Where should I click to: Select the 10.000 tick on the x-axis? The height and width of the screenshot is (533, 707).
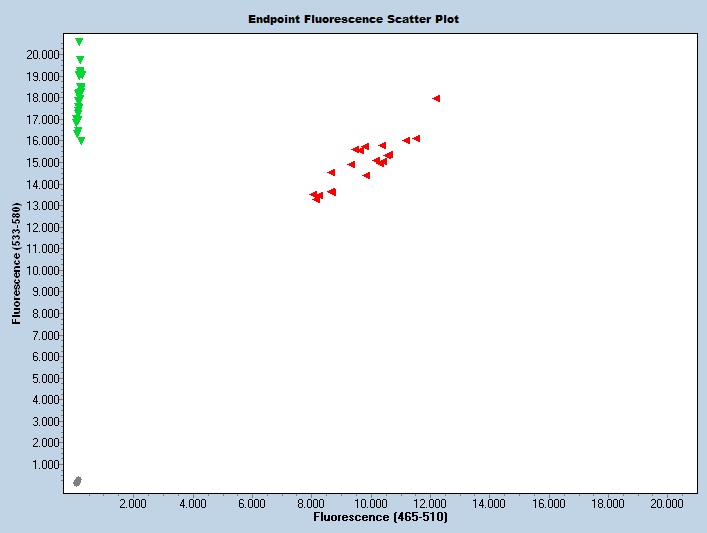[369, 503]
